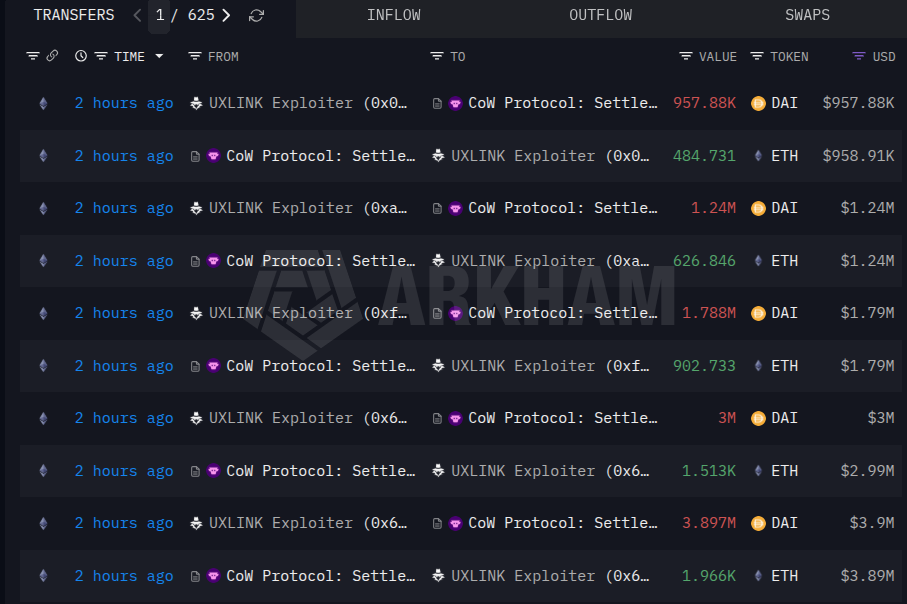Click the document icon in the second row
The width and height of the screenshot is (907, 604).
click(195, 155)
